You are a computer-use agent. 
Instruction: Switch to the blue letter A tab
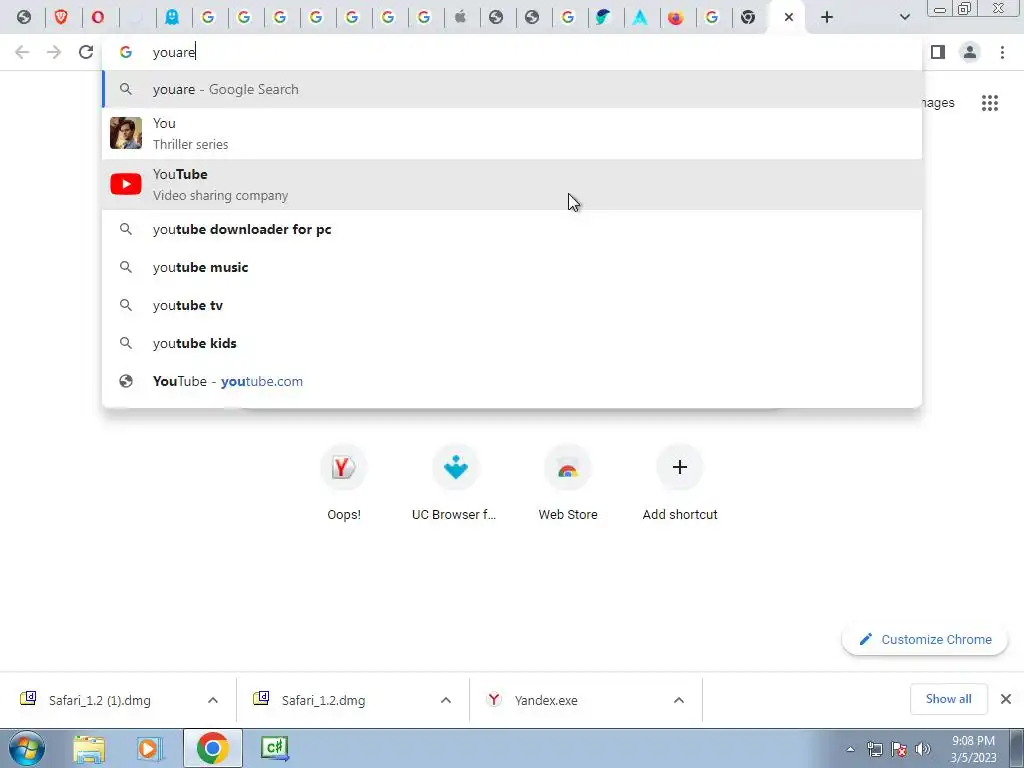(640, 17)
